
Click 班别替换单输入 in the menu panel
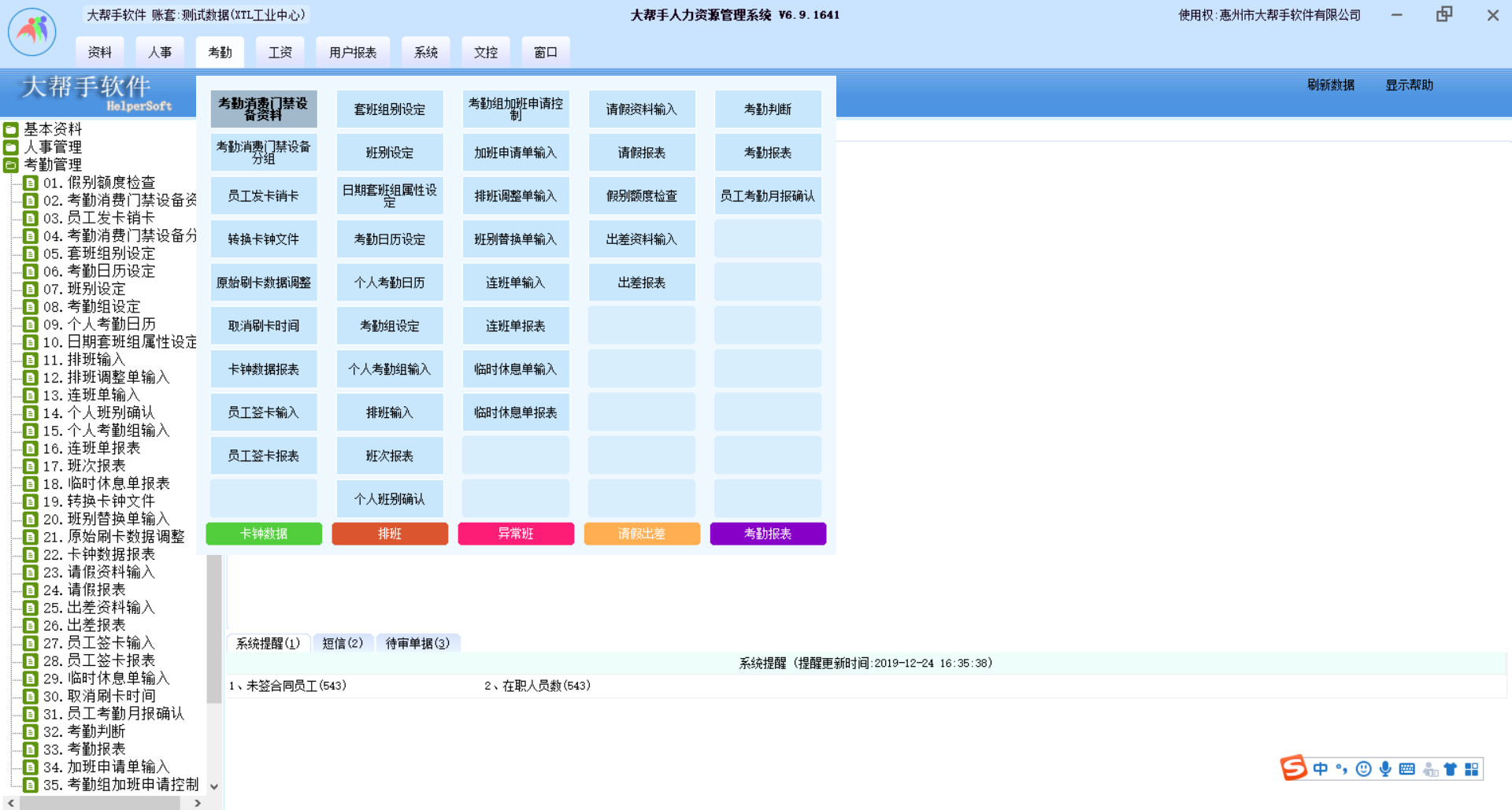516,239
